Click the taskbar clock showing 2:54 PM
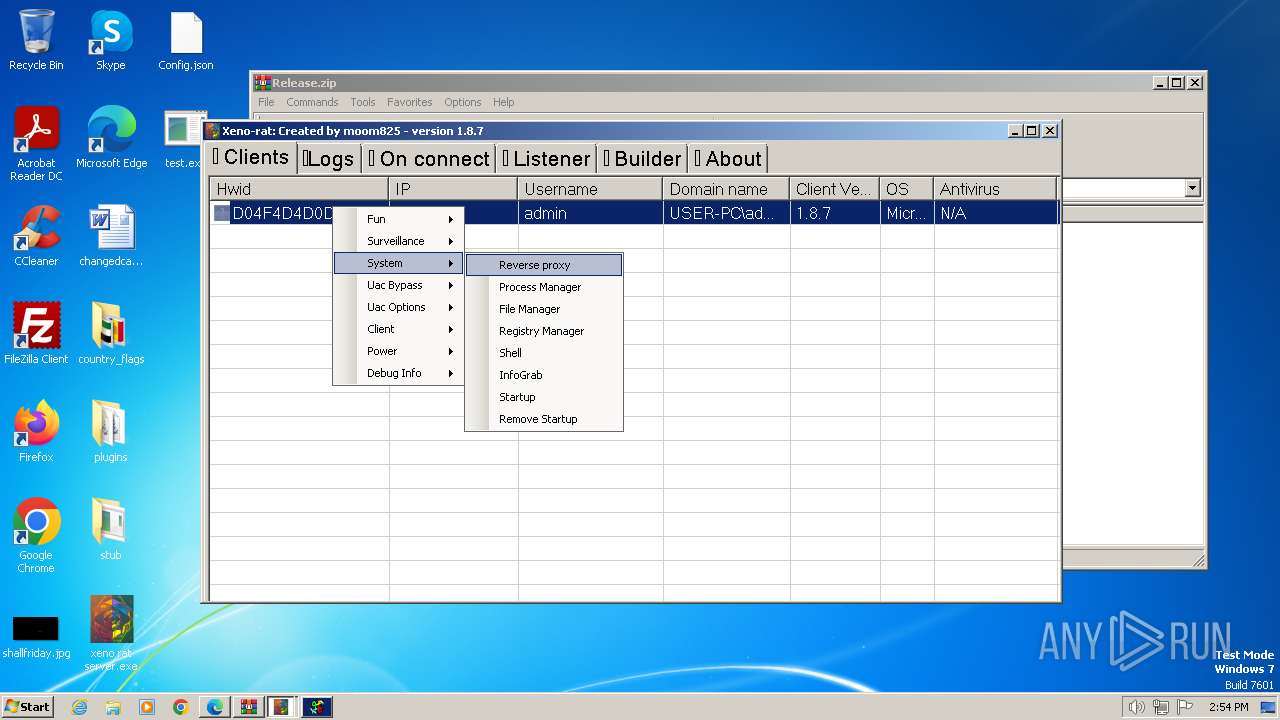1280x720 pixels. 1228,707
